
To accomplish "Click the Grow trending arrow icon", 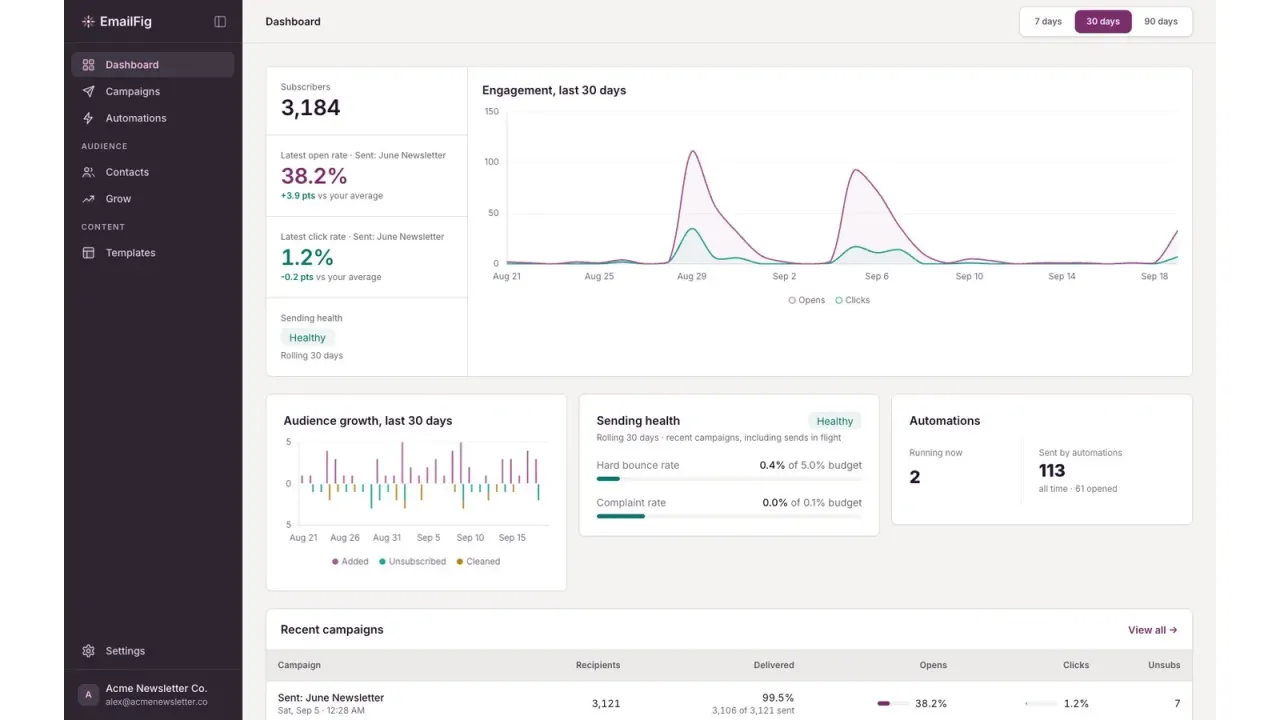I will [88, 199].
